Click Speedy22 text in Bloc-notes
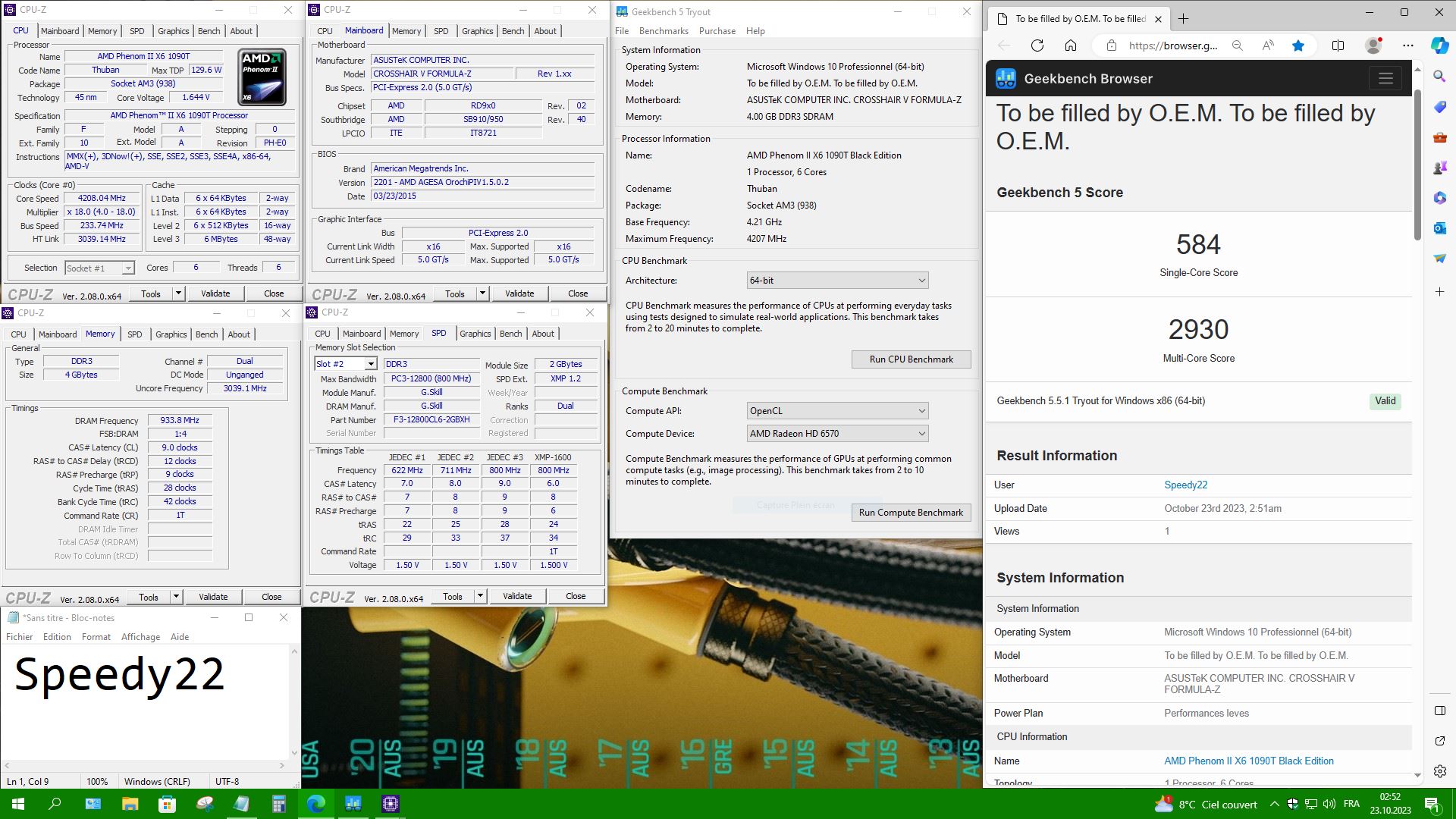Image resolution: width=1456 pixels, height=819 pixels. pyautogui.click(x=120, y=674)
